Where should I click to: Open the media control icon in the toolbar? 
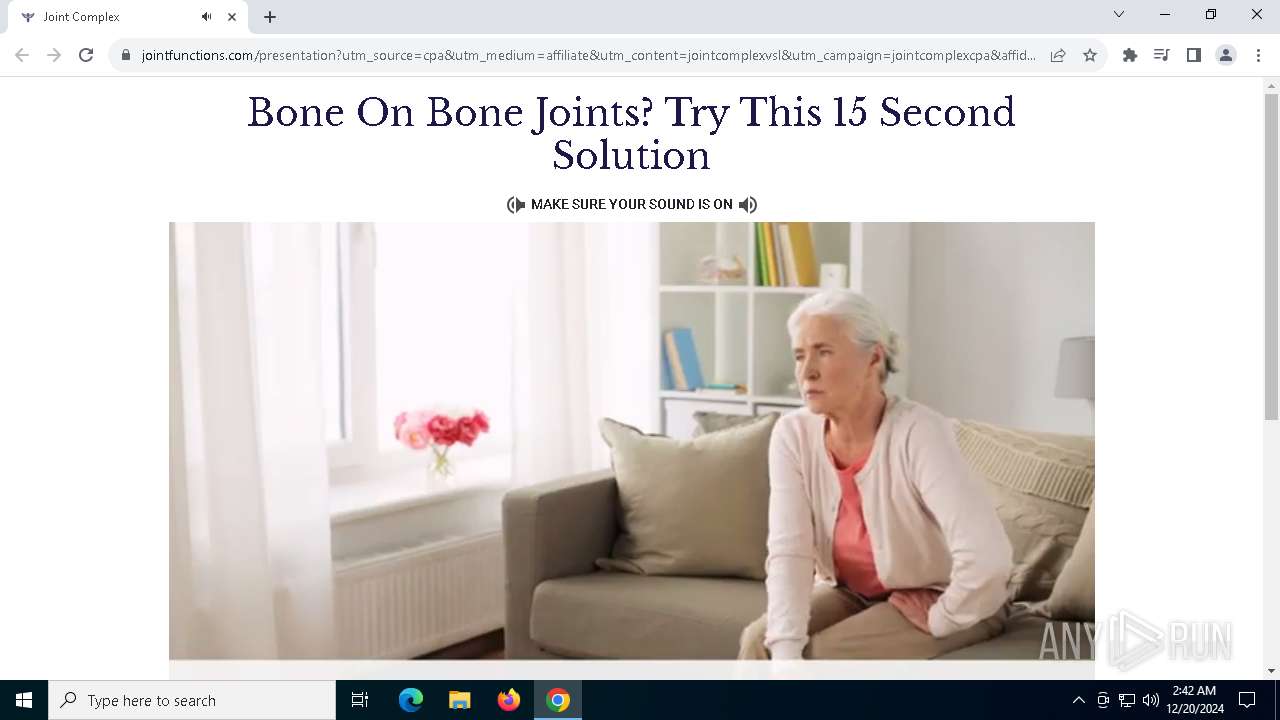point(1162,55)
